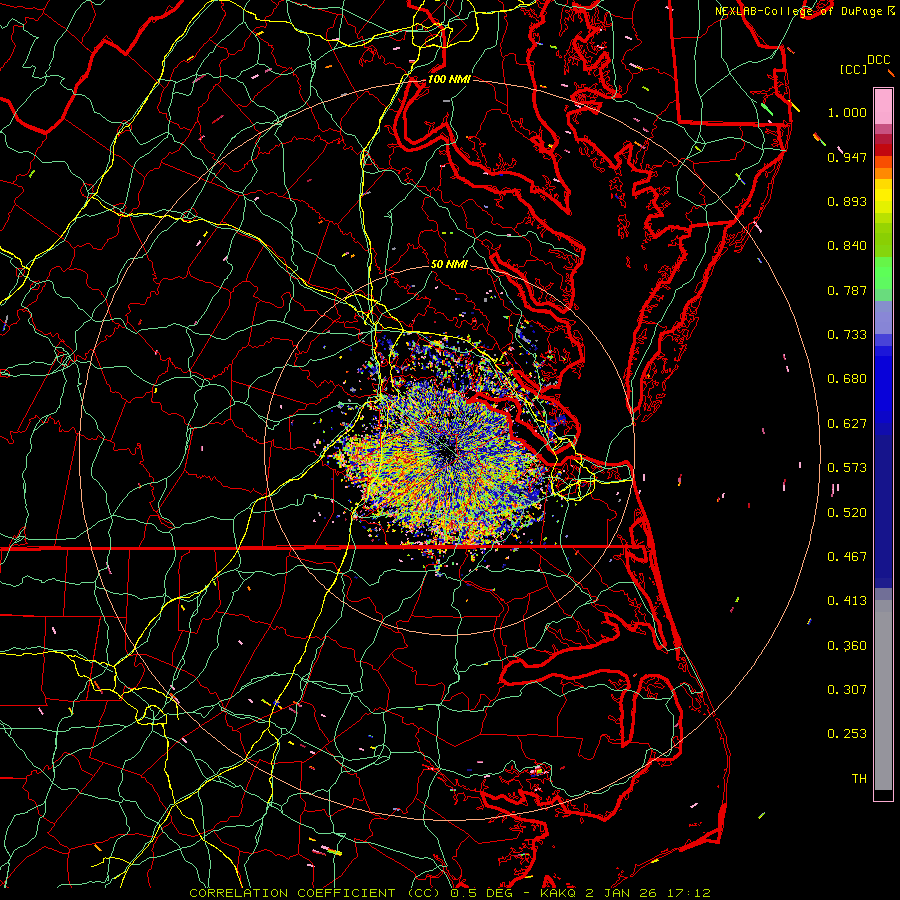Click the 0.787 scale value
Image resolution: width=900 pixels, height=900 pixels.
[x=847, y=290]
